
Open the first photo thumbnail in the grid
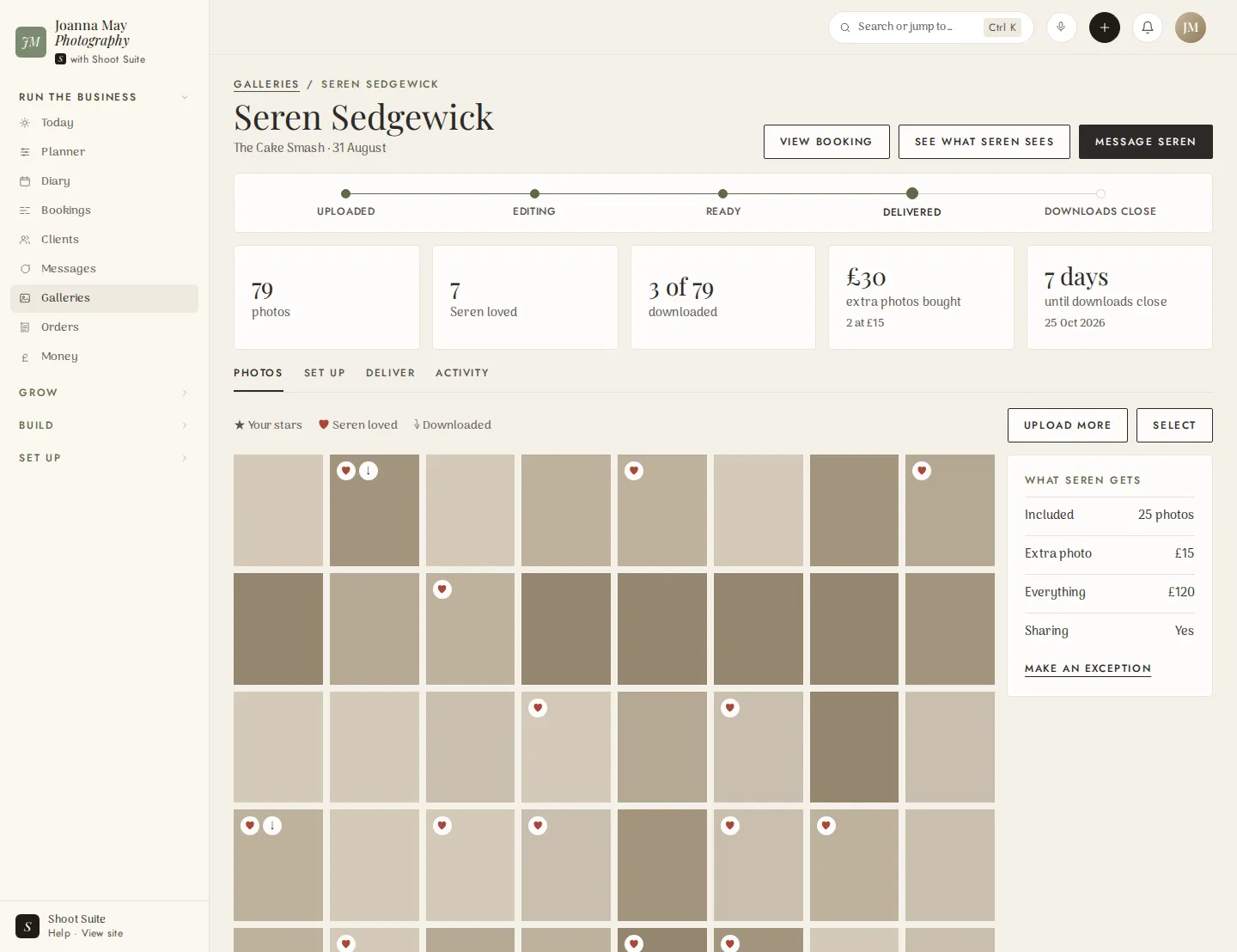tap(278, 510)
